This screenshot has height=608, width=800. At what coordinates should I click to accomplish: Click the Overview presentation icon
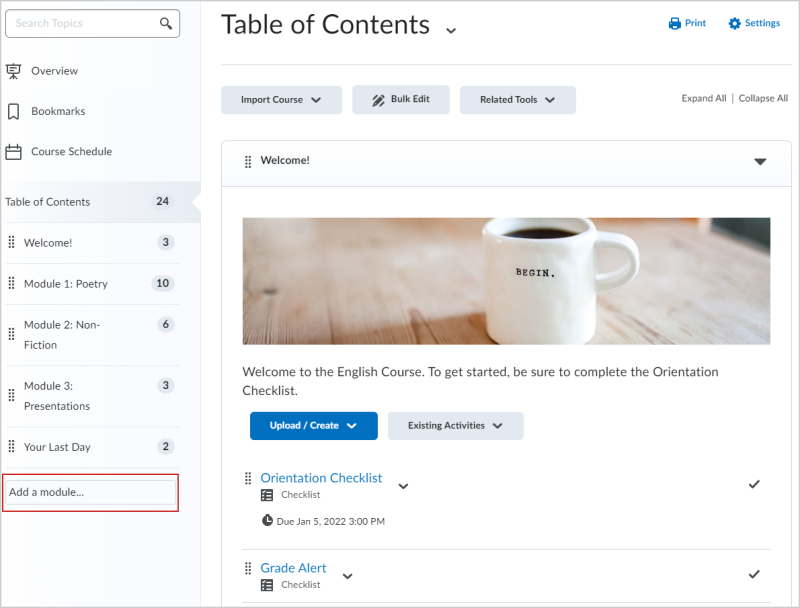pos(13,71)
